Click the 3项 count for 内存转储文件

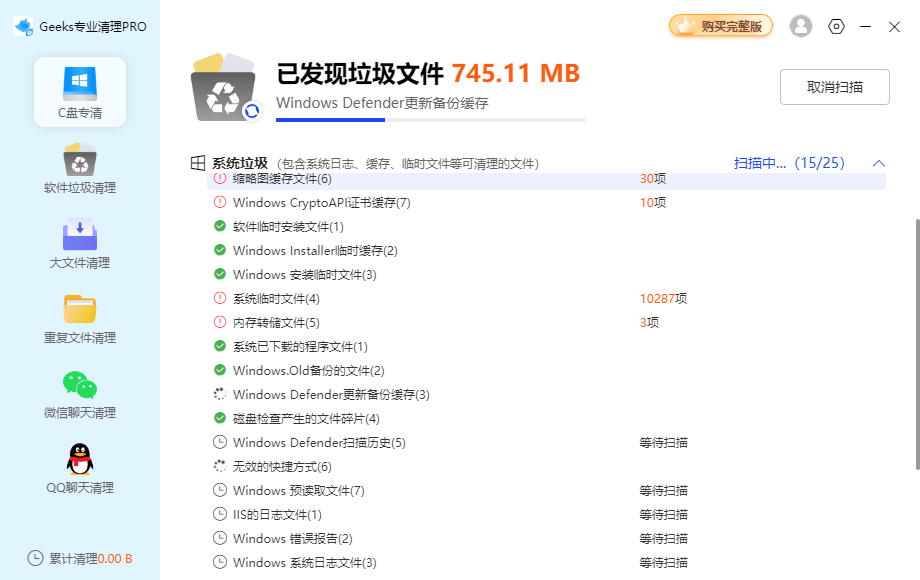click(649, 323)
